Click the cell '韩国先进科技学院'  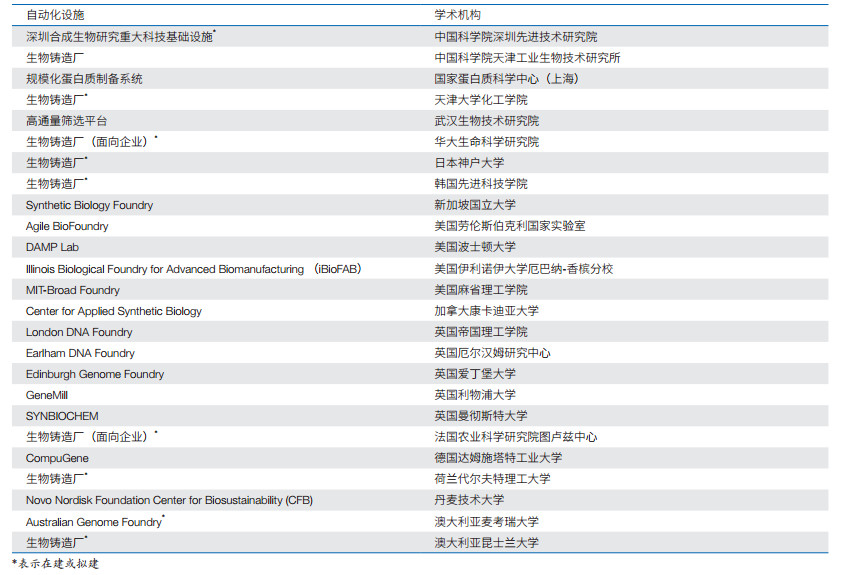(x=481, y=184)
